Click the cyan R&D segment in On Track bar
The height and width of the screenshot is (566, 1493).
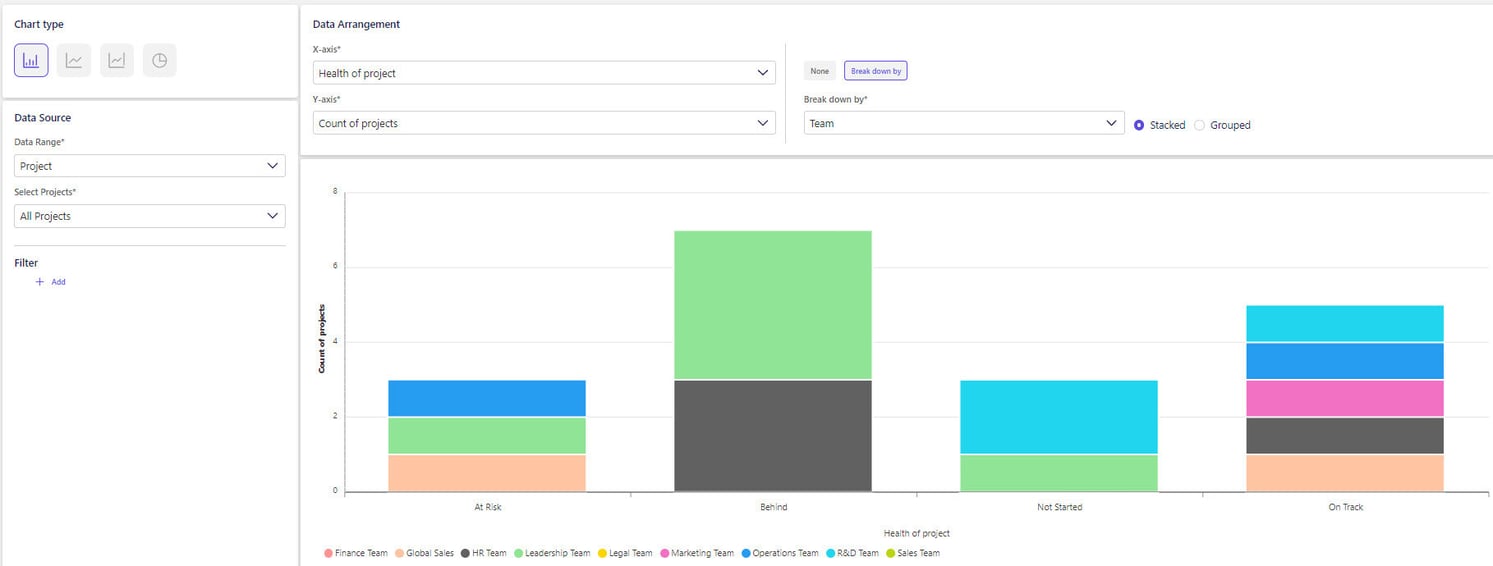tap(1345, 324)
